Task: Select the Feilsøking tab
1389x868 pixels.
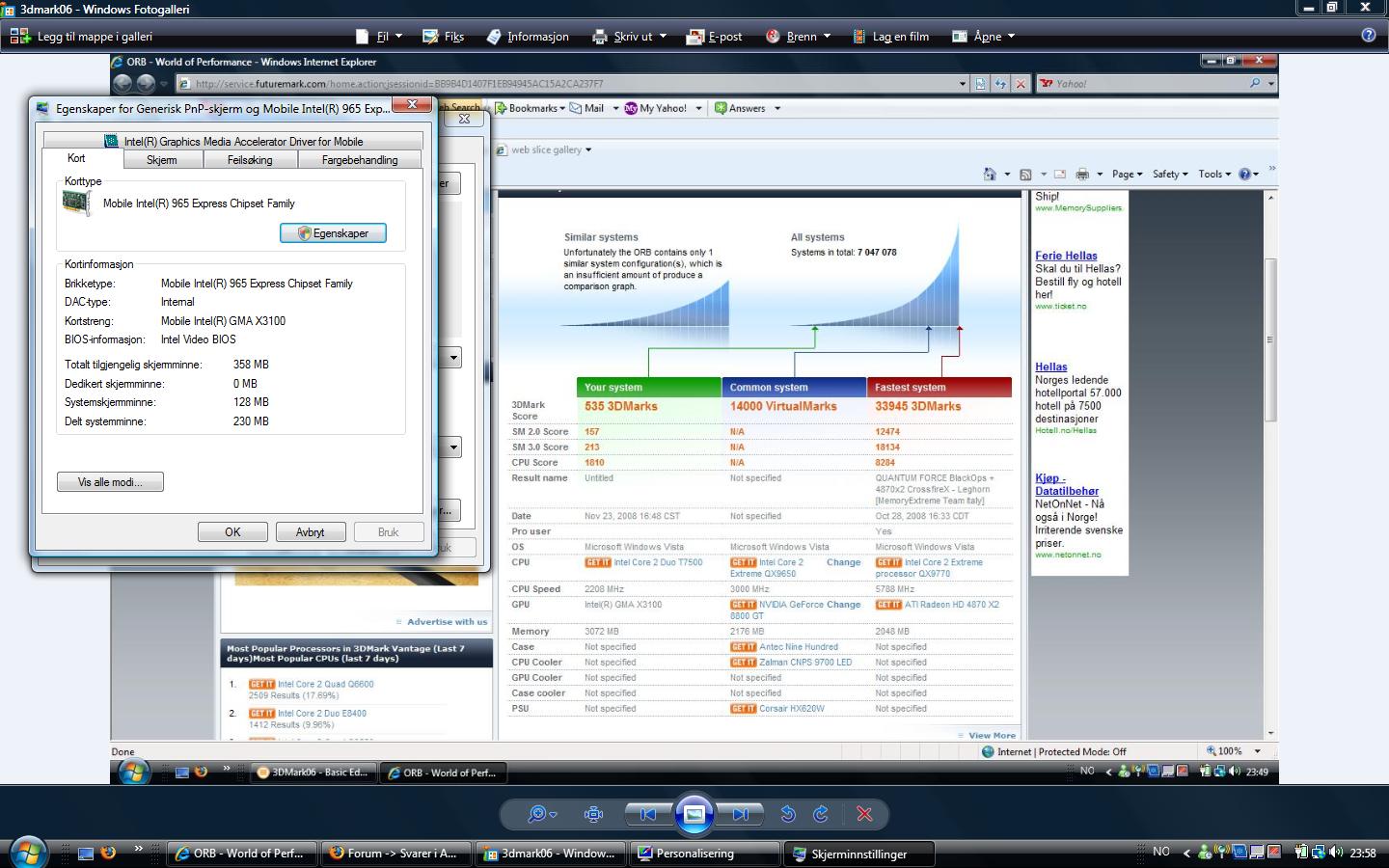Action: [250, 160]
